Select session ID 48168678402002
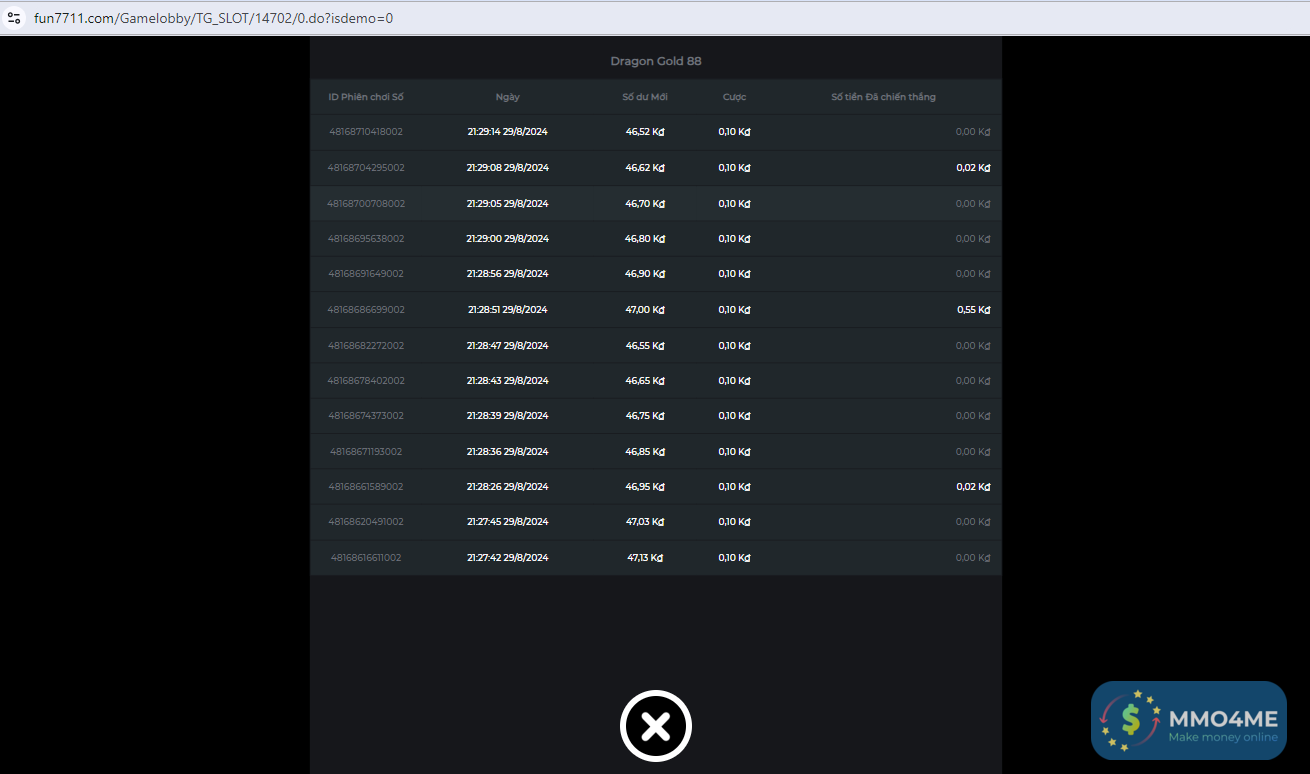Screen dimensions: 1310x774 coord(366,381)
